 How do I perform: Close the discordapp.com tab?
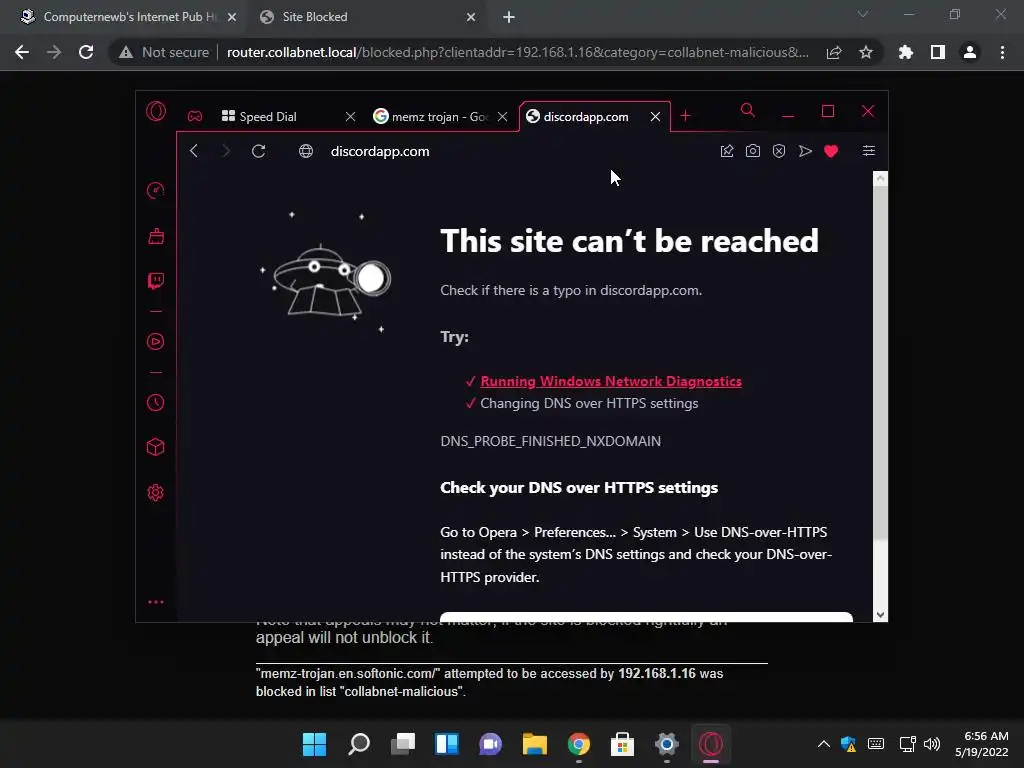coord(655,116)
